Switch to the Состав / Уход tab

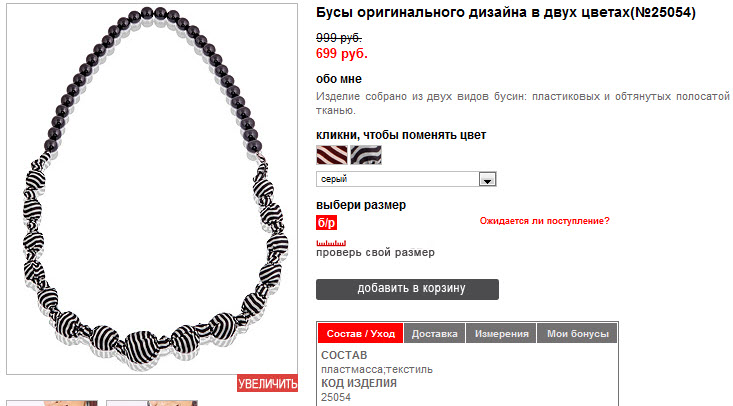360,334
